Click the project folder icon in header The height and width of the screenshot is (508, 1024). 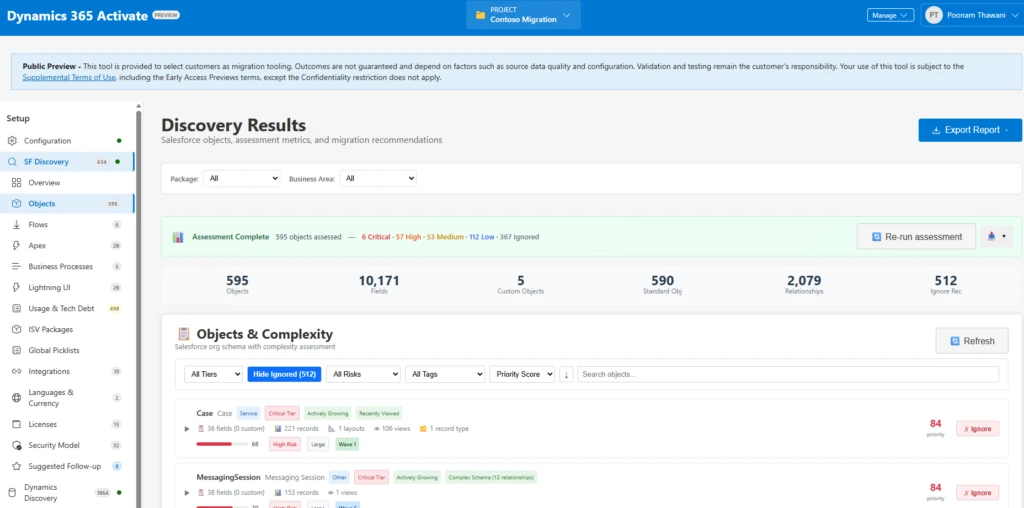[x=481, y=14]
